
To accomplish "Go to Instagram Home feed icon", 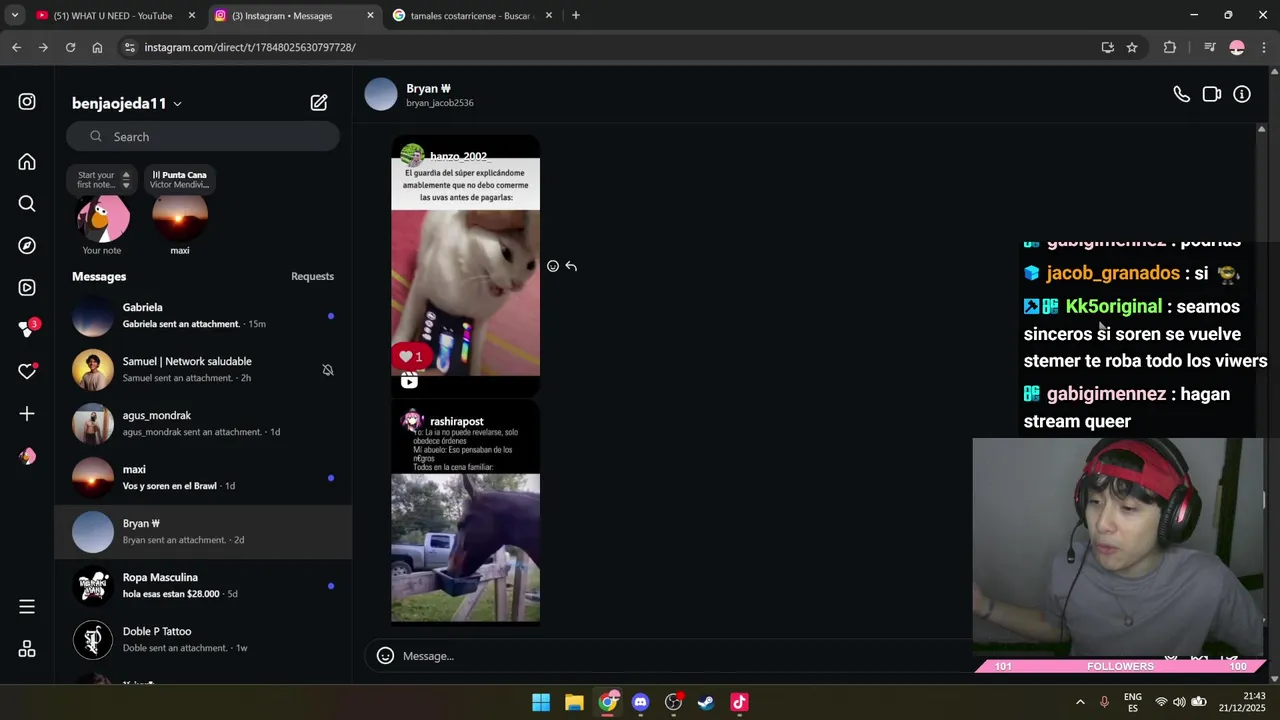I will click(x=27, y=162).
